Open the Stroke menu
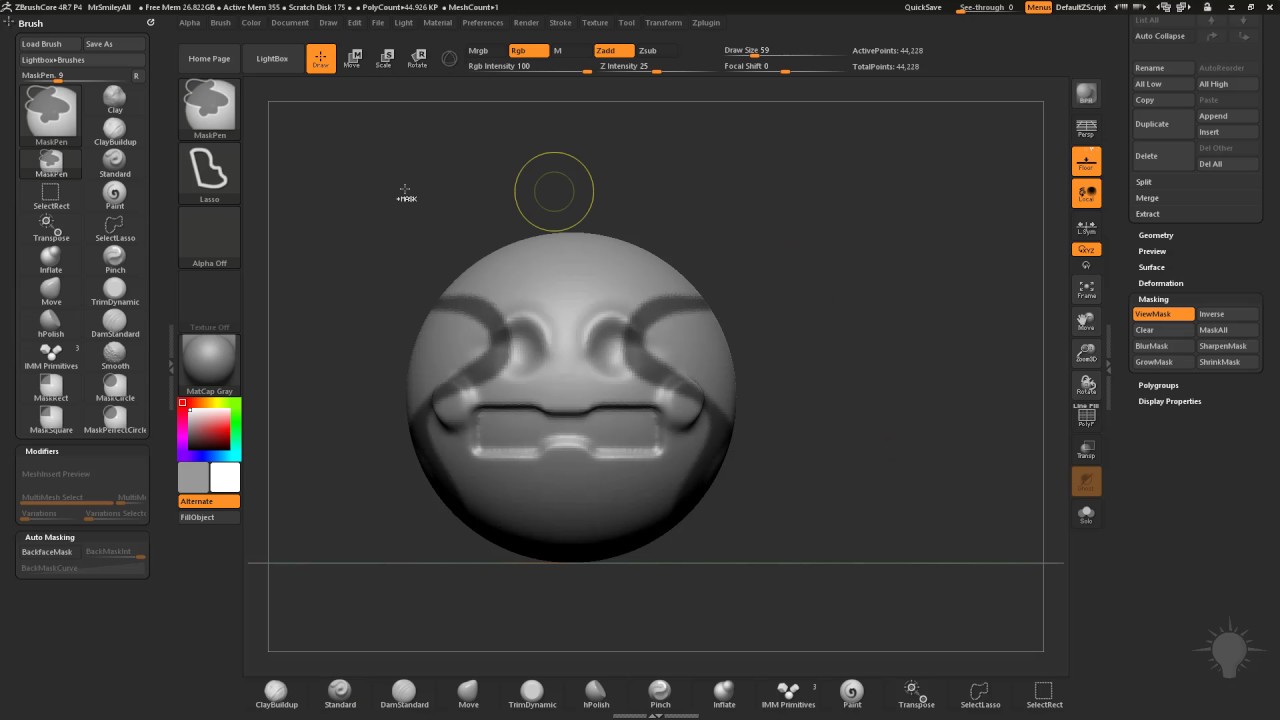The image size is (1280, 720). pyautogui.click(x=561, y=22)
